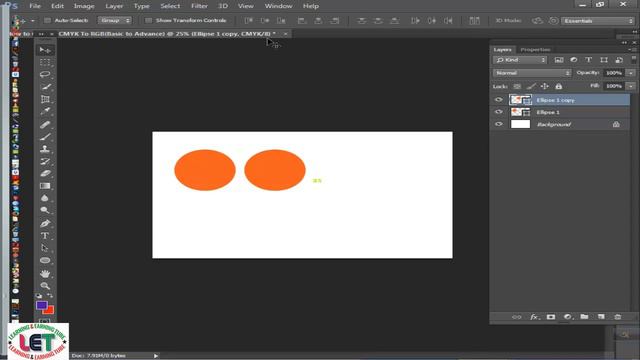Hide the Background layer

(x=498, y=124)
